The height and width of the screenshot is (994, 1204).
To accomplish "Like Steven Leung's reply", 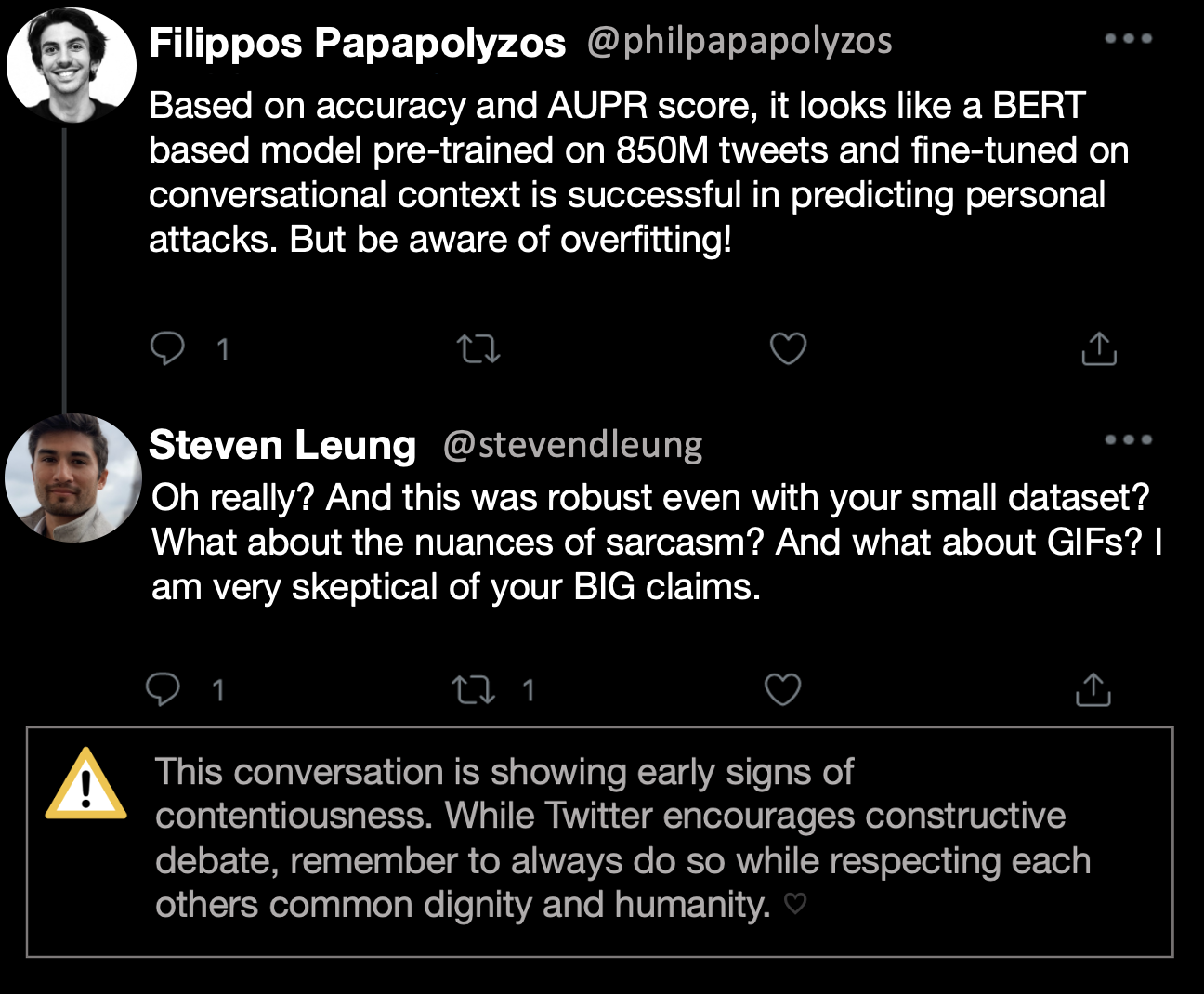I will click(x=782, y=690).
